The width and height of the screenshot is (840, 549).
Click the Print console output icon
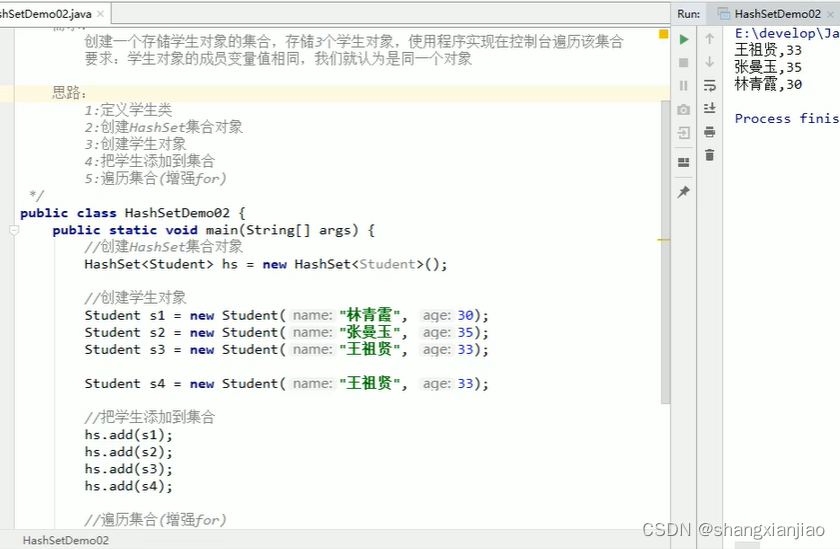[710, 132]
